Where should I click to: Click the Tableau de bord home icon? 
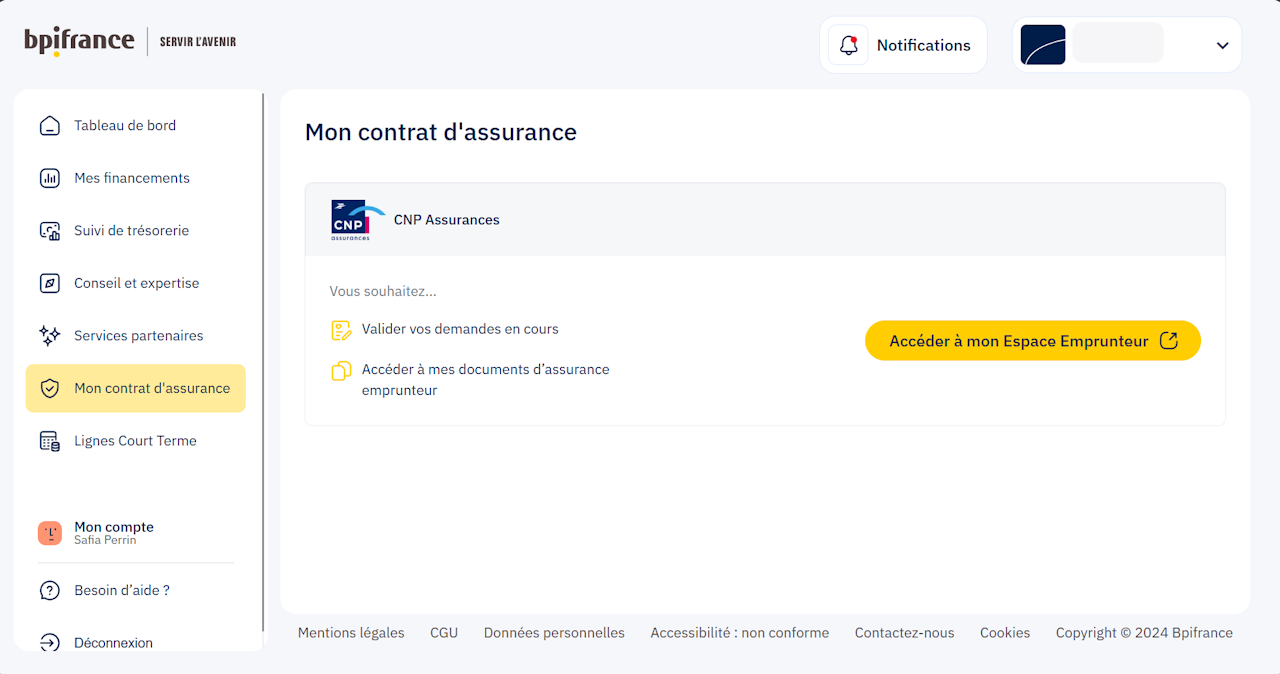[x=49, y=126]
